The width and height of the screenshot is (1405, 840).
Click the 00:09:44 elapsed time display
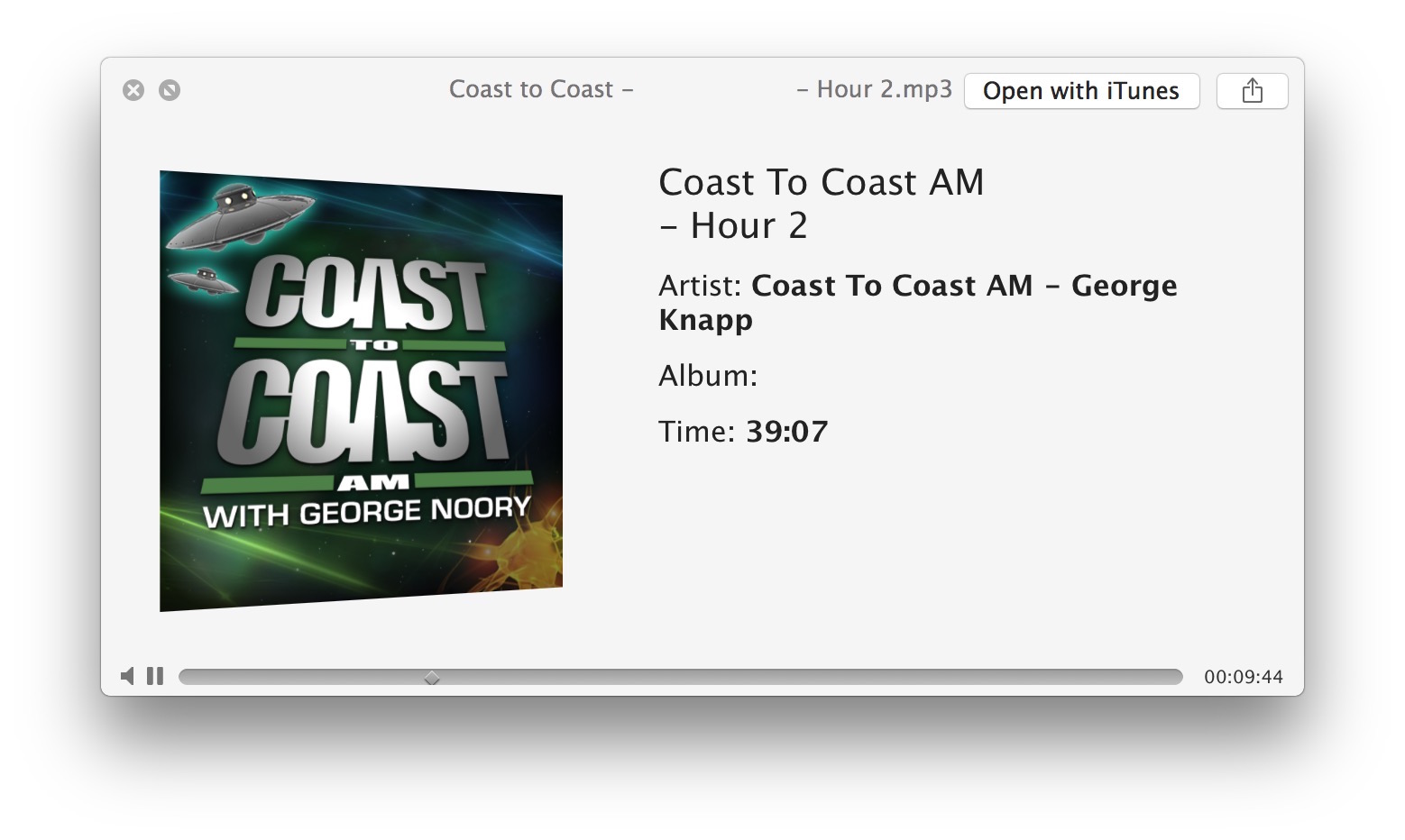[x=1243, y=677]
